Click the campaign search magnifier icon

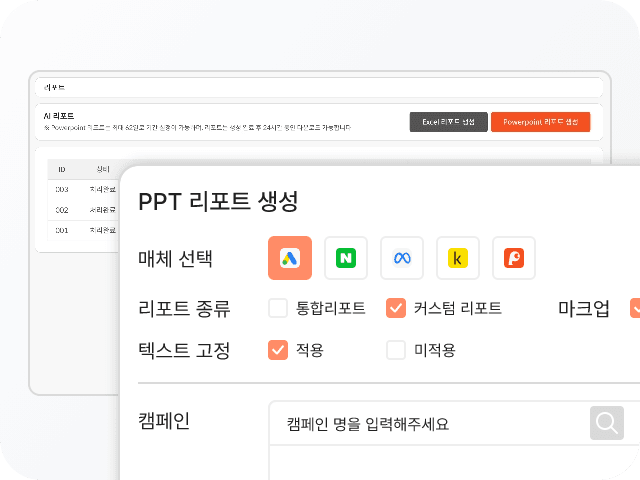point(607,423)
